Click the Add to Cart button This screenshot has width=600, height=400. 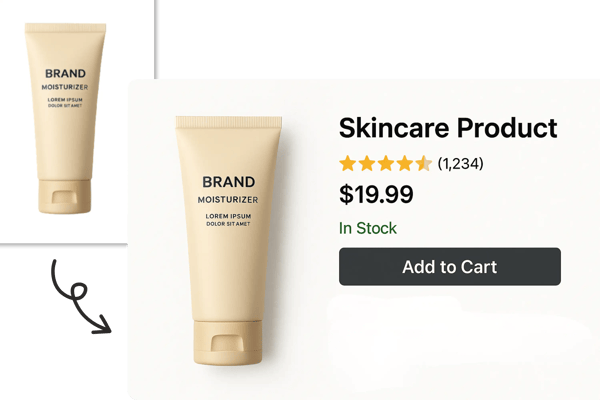450,266
